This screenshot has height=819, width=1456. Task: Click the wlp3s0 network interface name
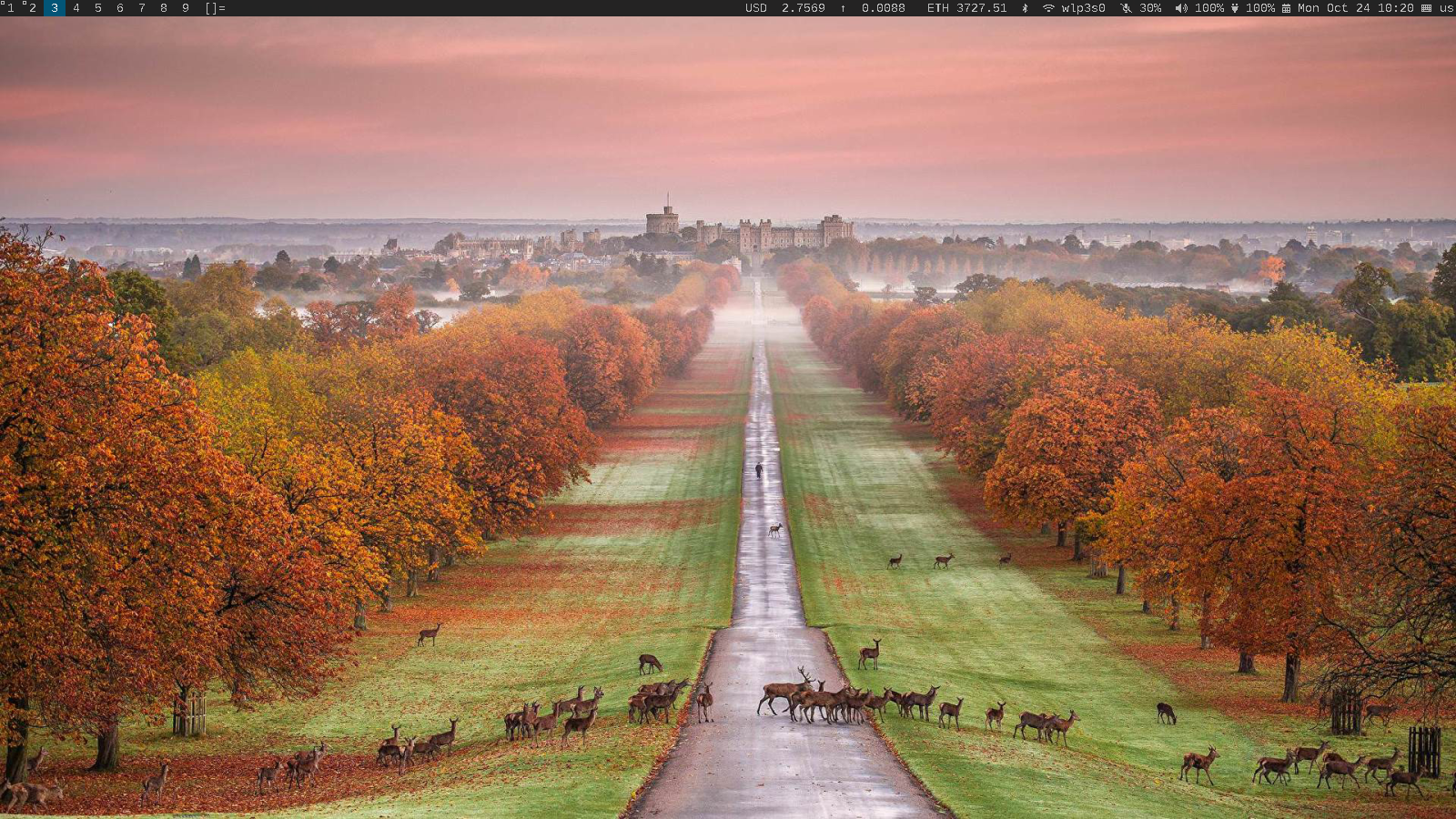point(1083,8)
